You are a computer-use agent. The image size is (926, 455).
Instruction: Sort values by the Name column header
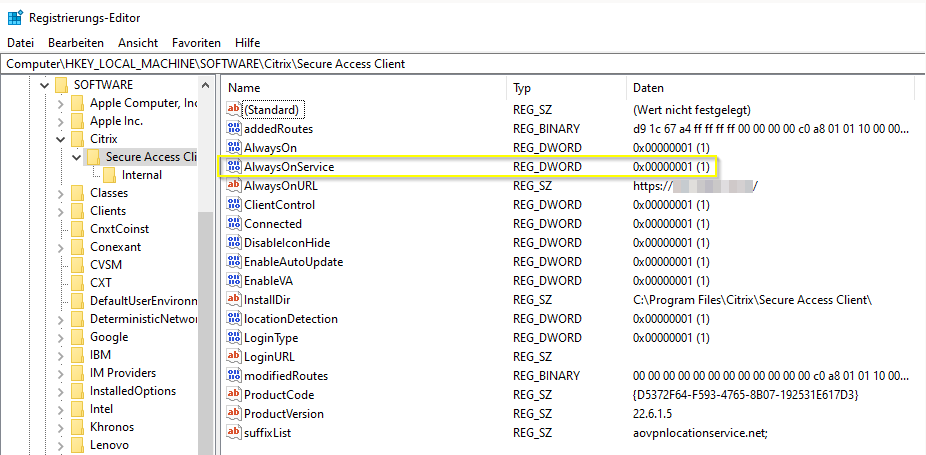click(364, 88)
